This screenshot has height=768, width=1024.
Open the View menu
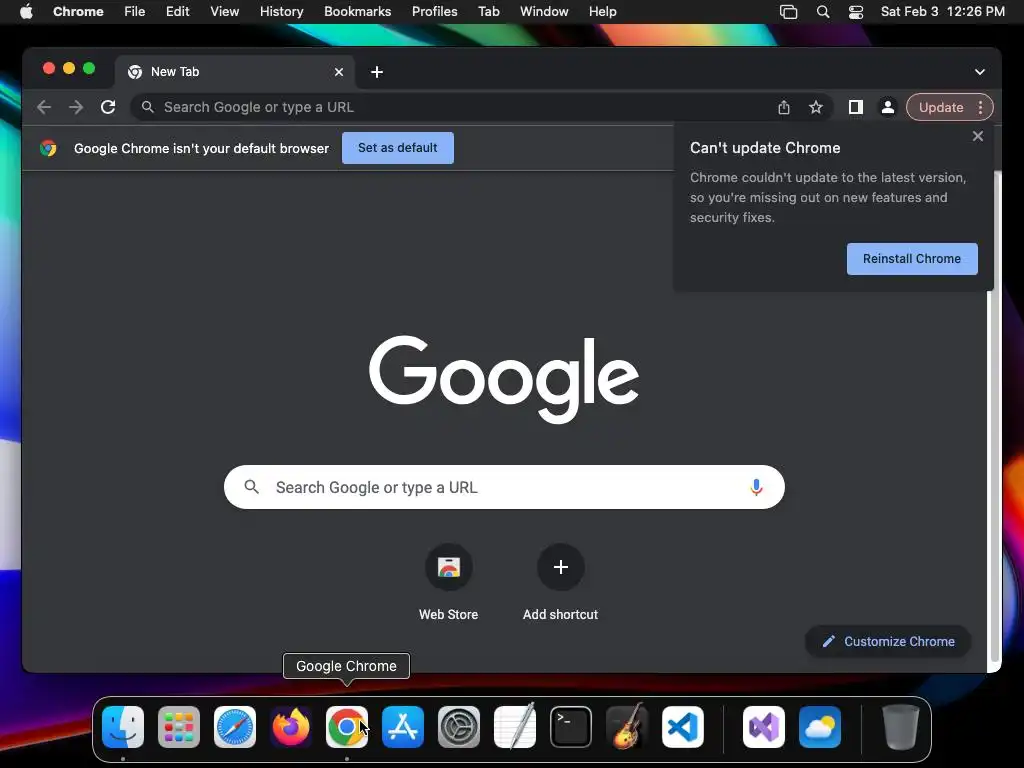[225, 12]
